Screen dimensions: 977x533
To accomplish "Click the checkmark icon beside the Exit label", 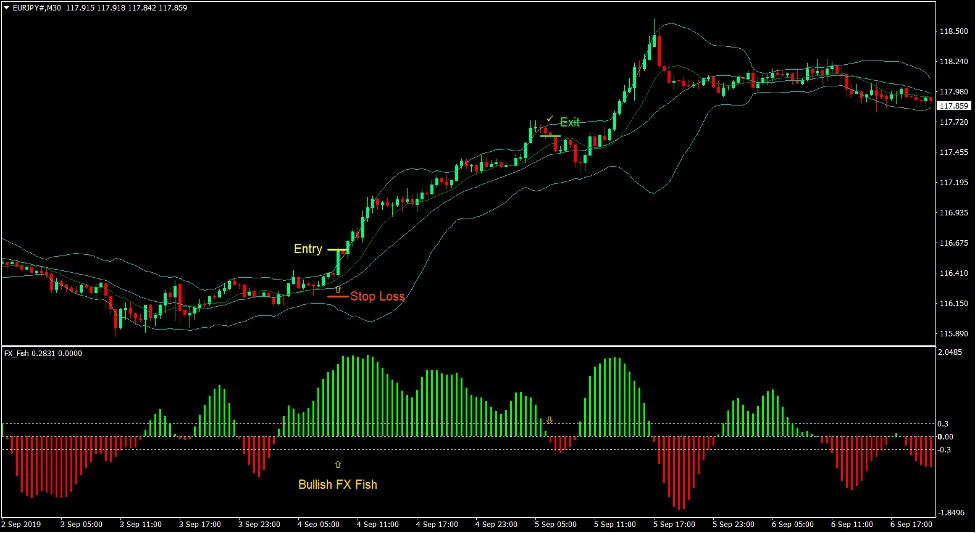I will pyautogui.click(x=549, y=119).
